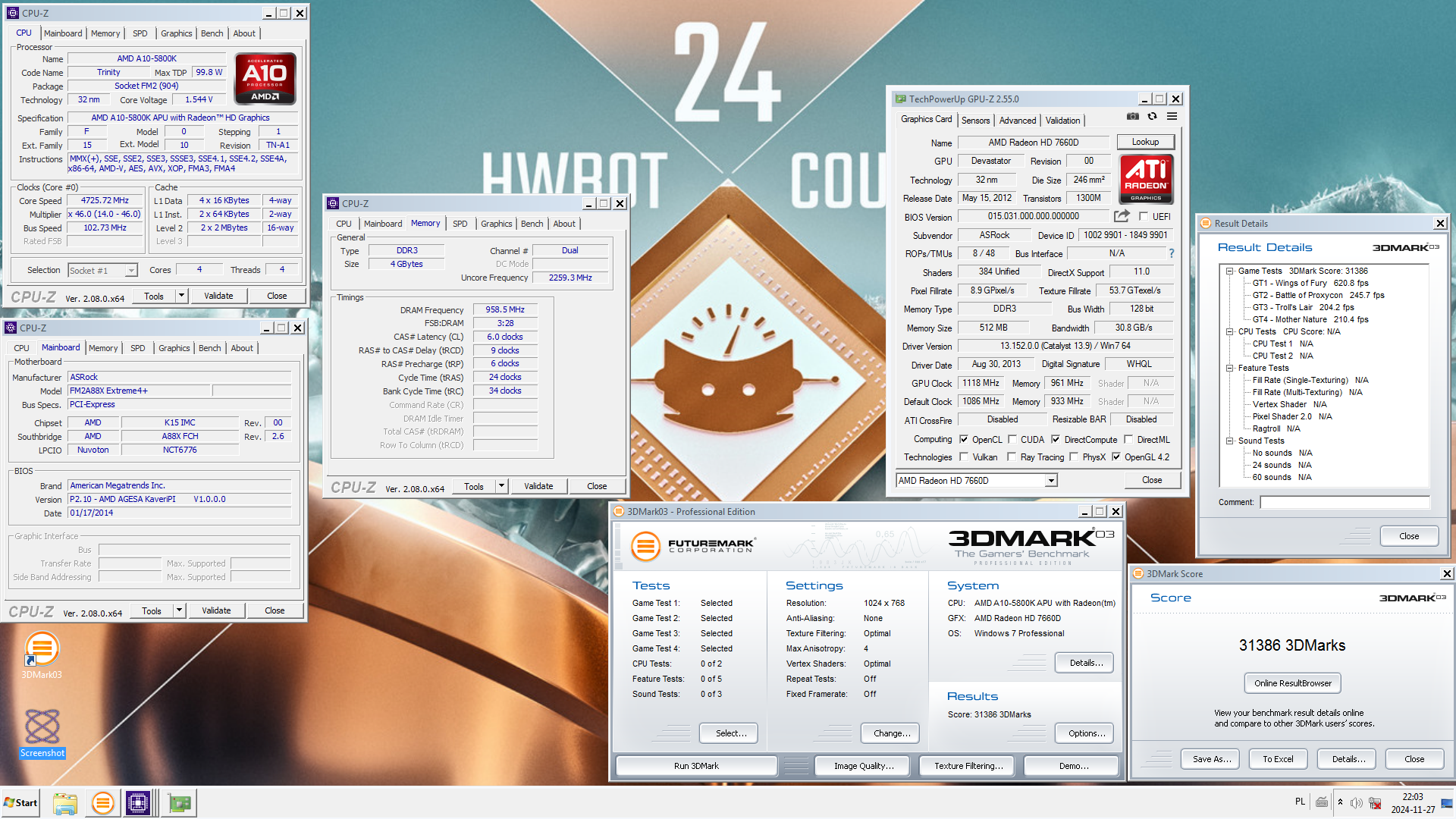
Task: Click 3DMark Score window title icon
Action: [x=1137, y=573]
